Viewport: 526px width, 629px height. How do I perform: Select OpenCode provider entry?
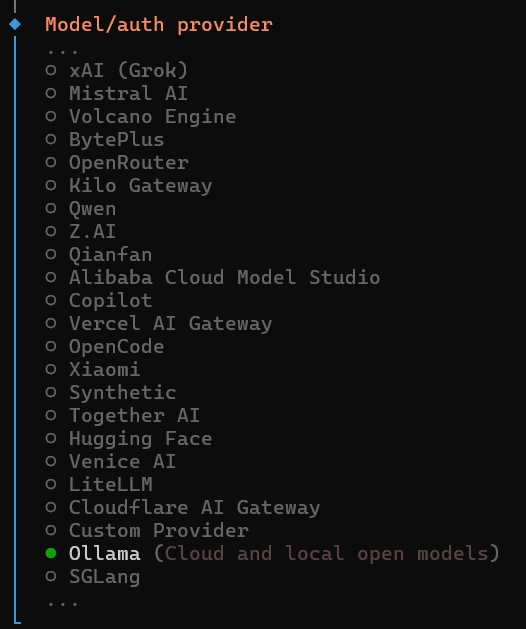pyautogui.click(x=105, y=347)
